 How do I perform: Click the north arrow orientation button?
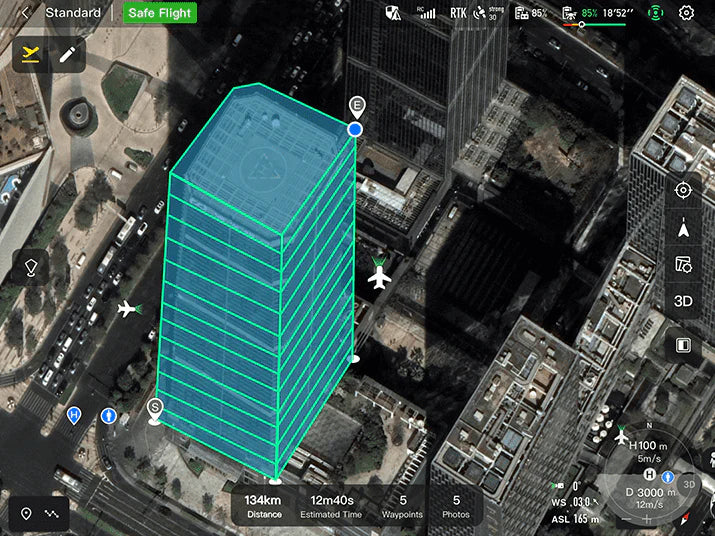pyautogui.click(x=684, y=228)
